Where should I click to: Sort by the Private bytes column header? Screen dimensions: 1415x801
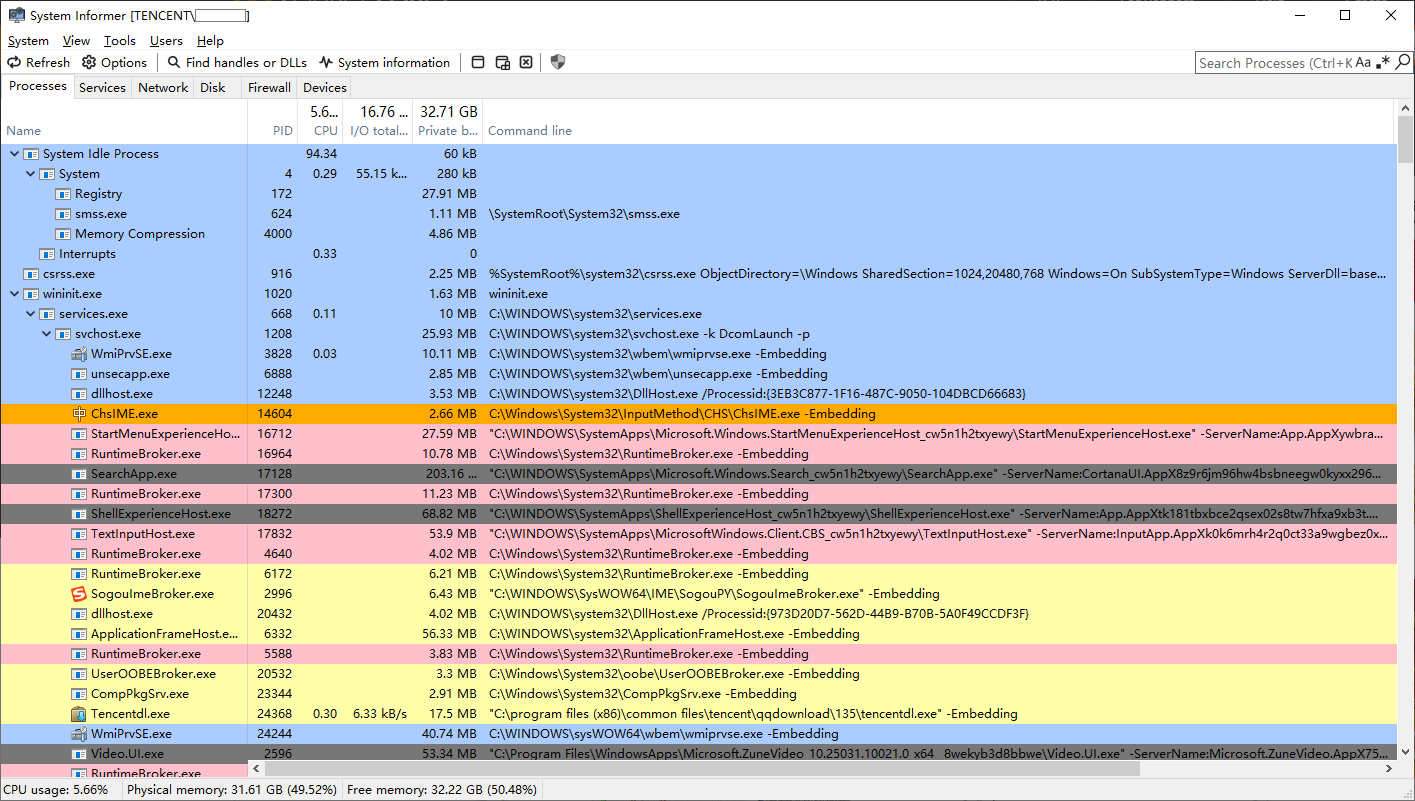coord(448,121)
